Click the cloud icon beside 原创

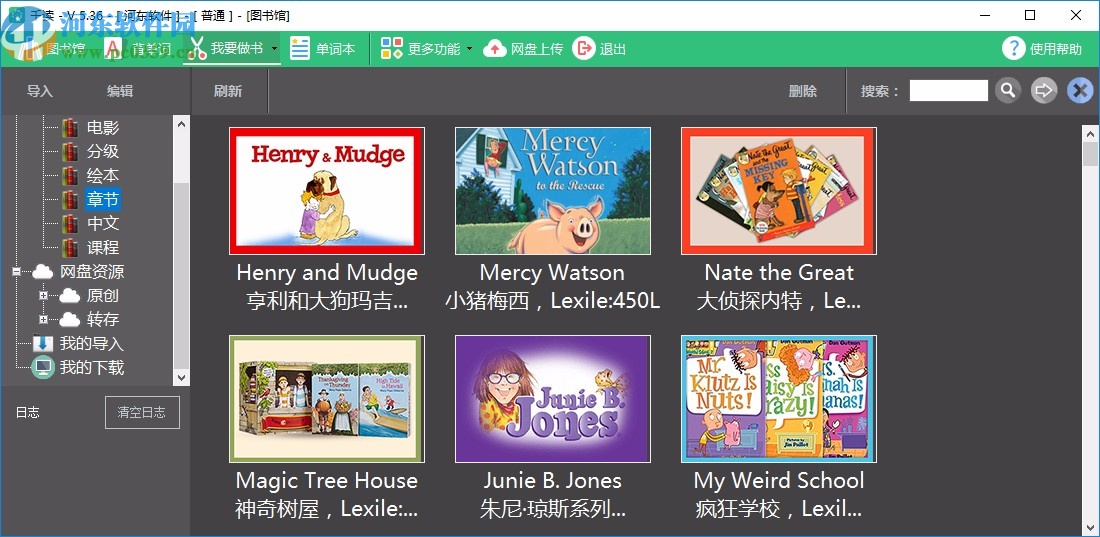pos(69,296)
